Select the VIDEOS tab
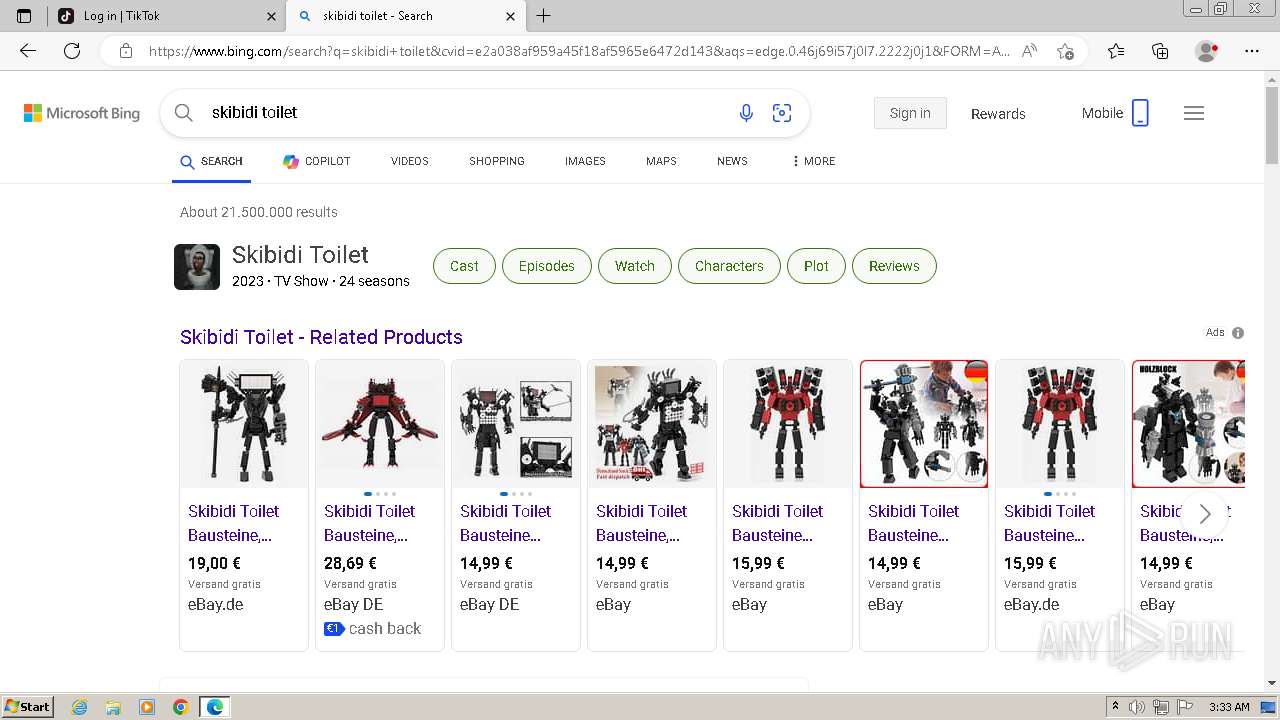Viewport: 1280px width, 720px height. [410, 161]
